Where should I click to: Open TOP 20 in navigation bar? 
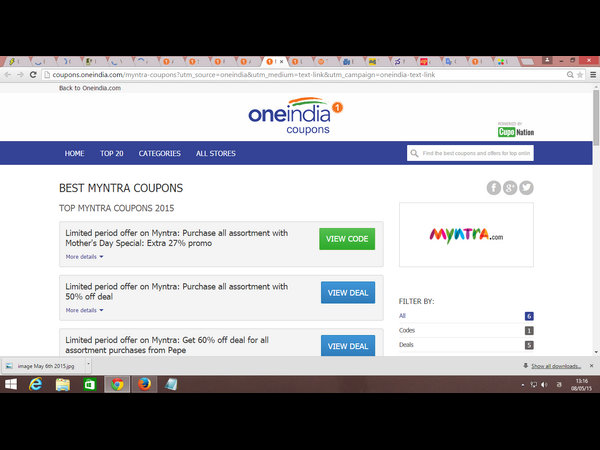tap(112, 153)
